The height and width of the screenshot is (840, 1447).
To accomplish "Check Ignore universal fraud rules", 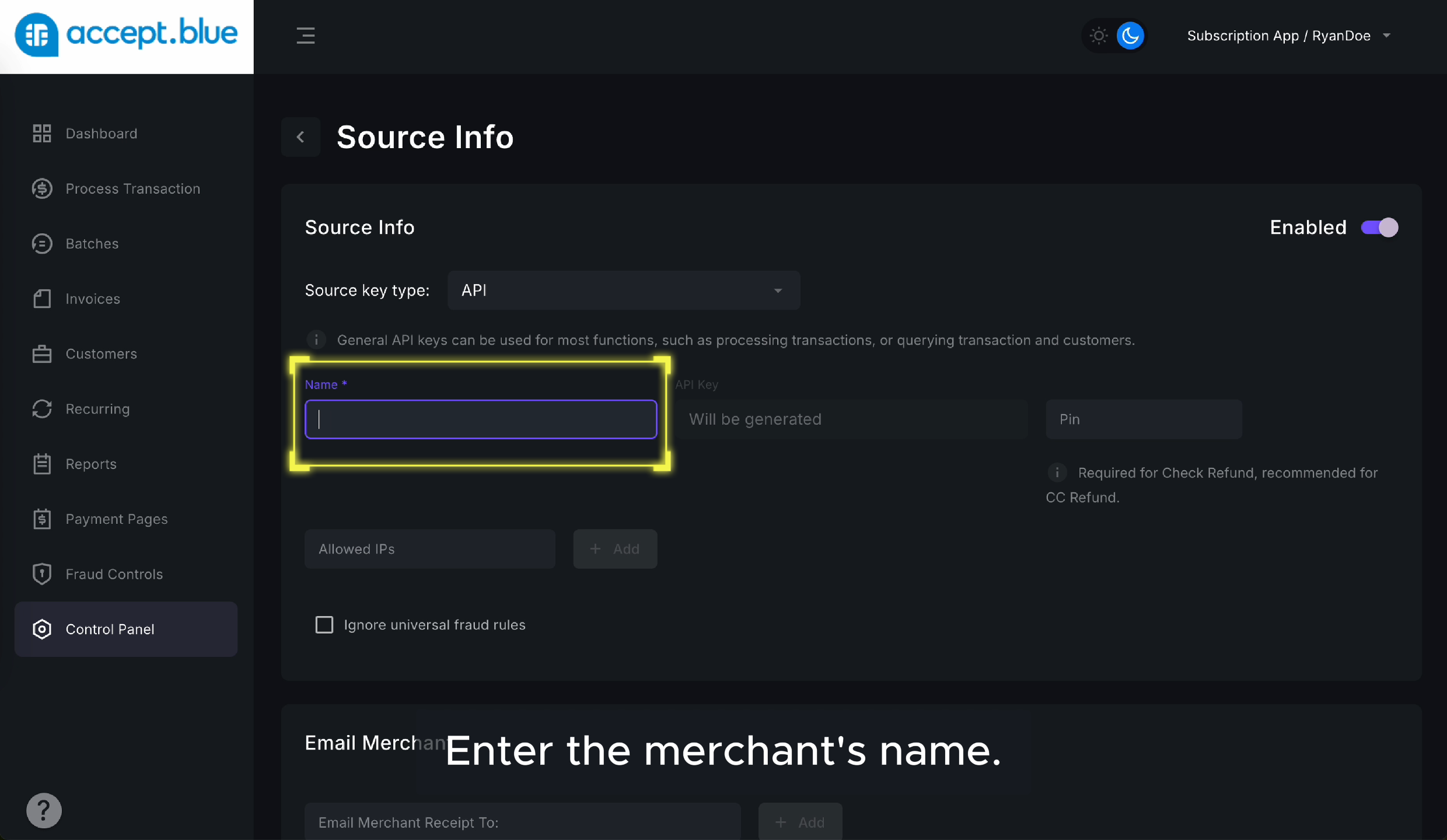I will coord(324,624).
